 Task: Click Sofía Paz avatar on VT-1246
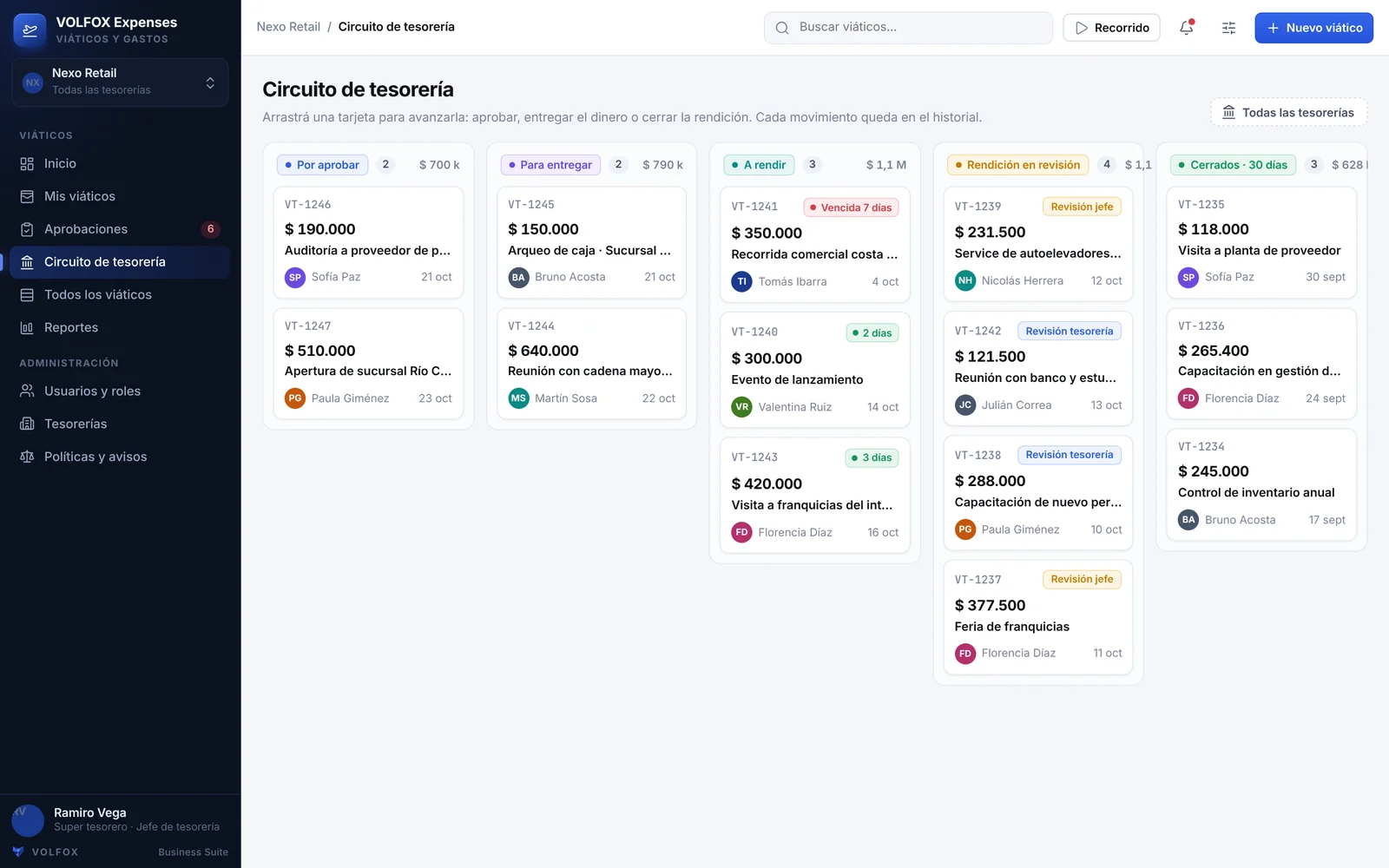tap(295, 278)
